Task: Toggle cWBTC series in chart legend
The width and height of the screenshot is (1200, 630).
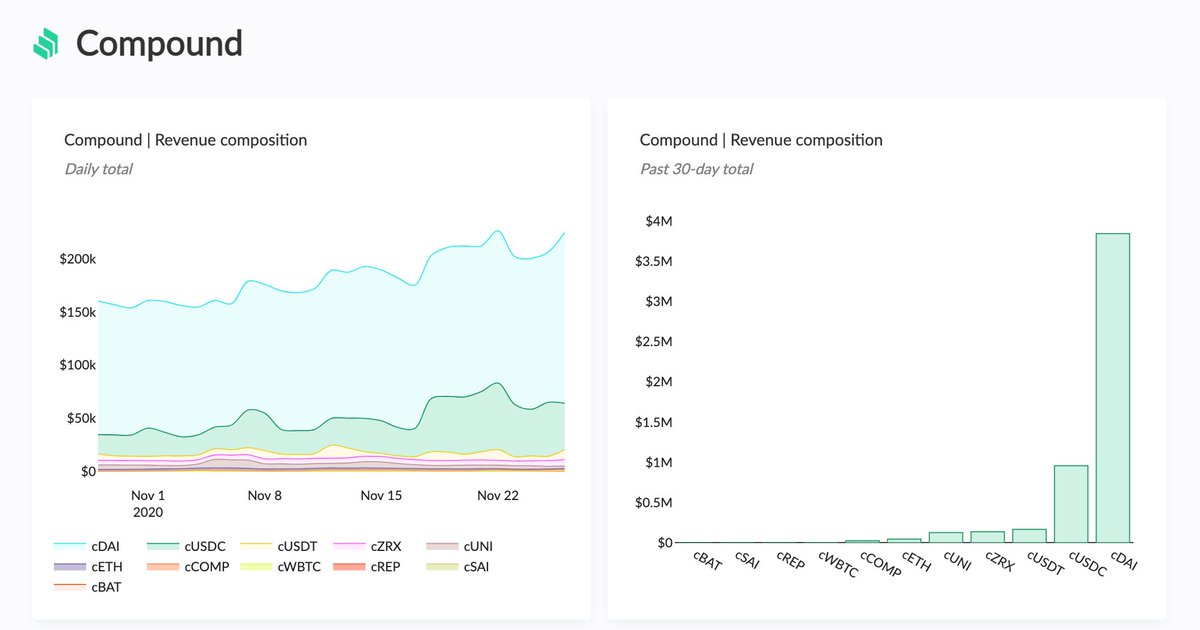Action: tap(280, 567)
